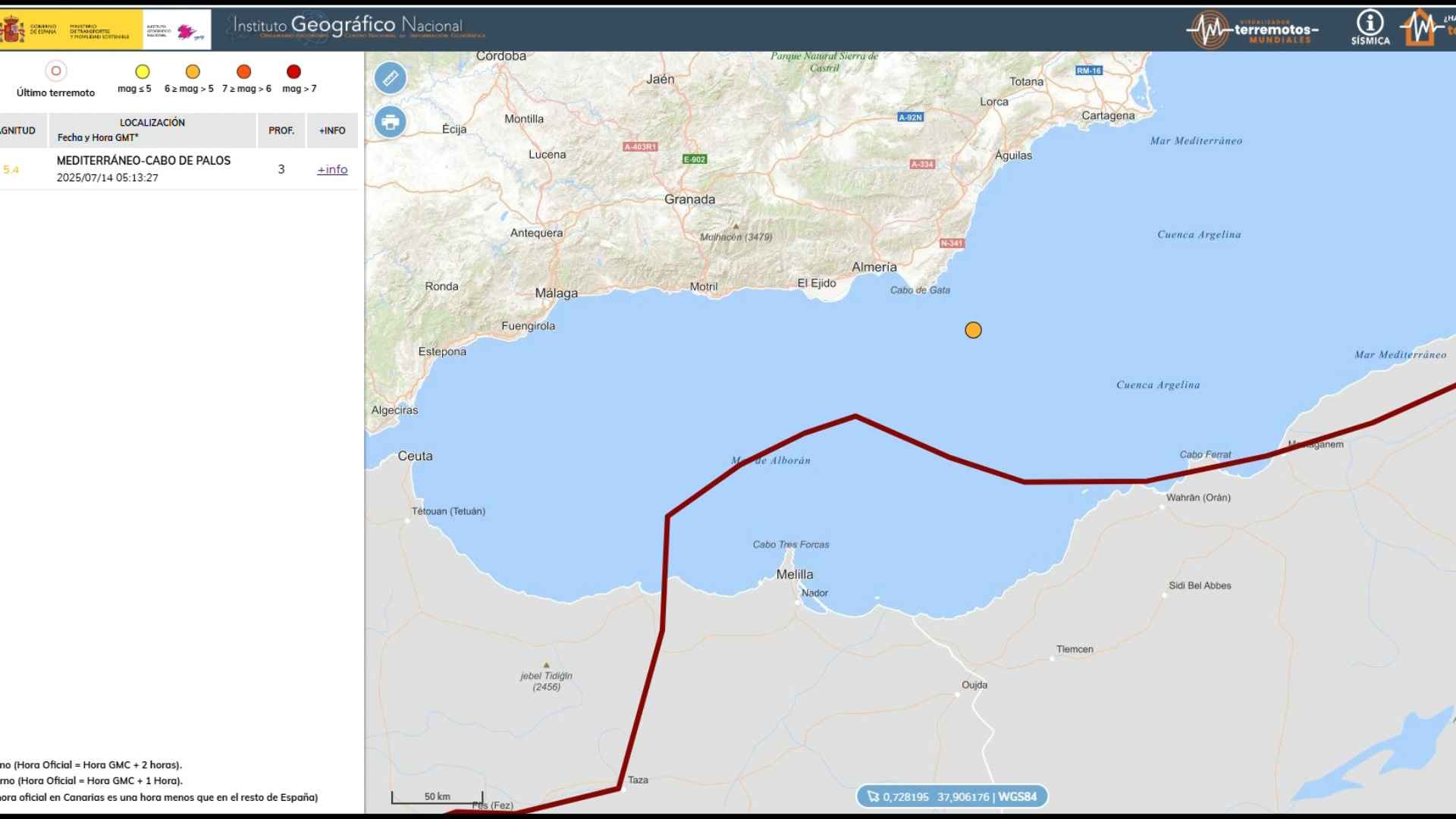The width and height of the screenshot is (1456, 819).
Task: Click the measurement ruler tool icon
Action: pyautogui.click(x=391, y=78)
